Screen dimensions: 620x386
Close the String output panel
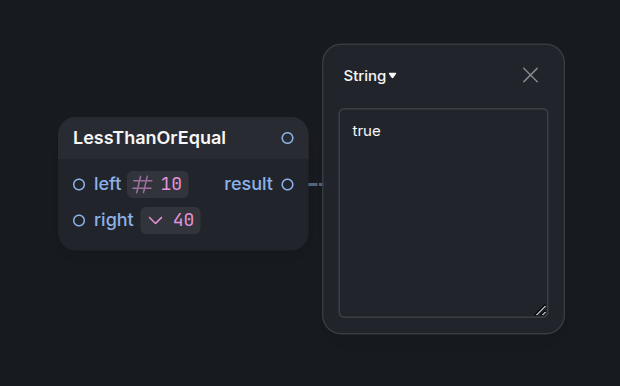tap(530, 75)
